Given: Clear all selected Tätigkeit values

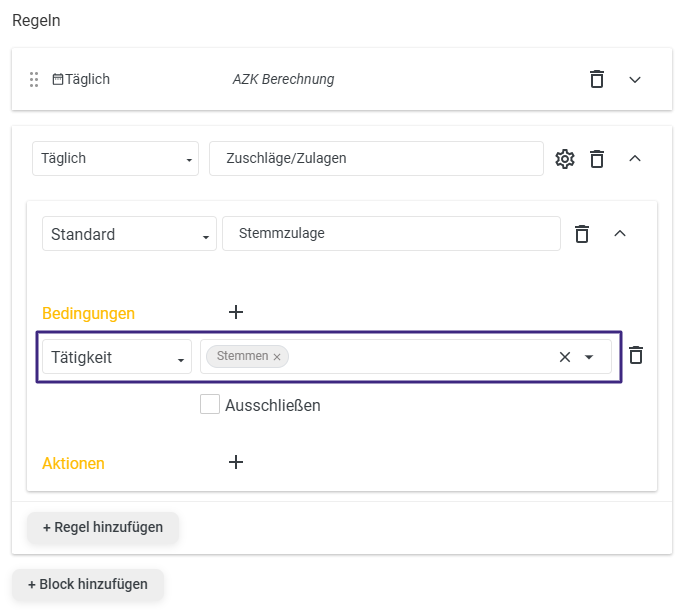Looking at the screenshot, I should click(x=565, y=357).
